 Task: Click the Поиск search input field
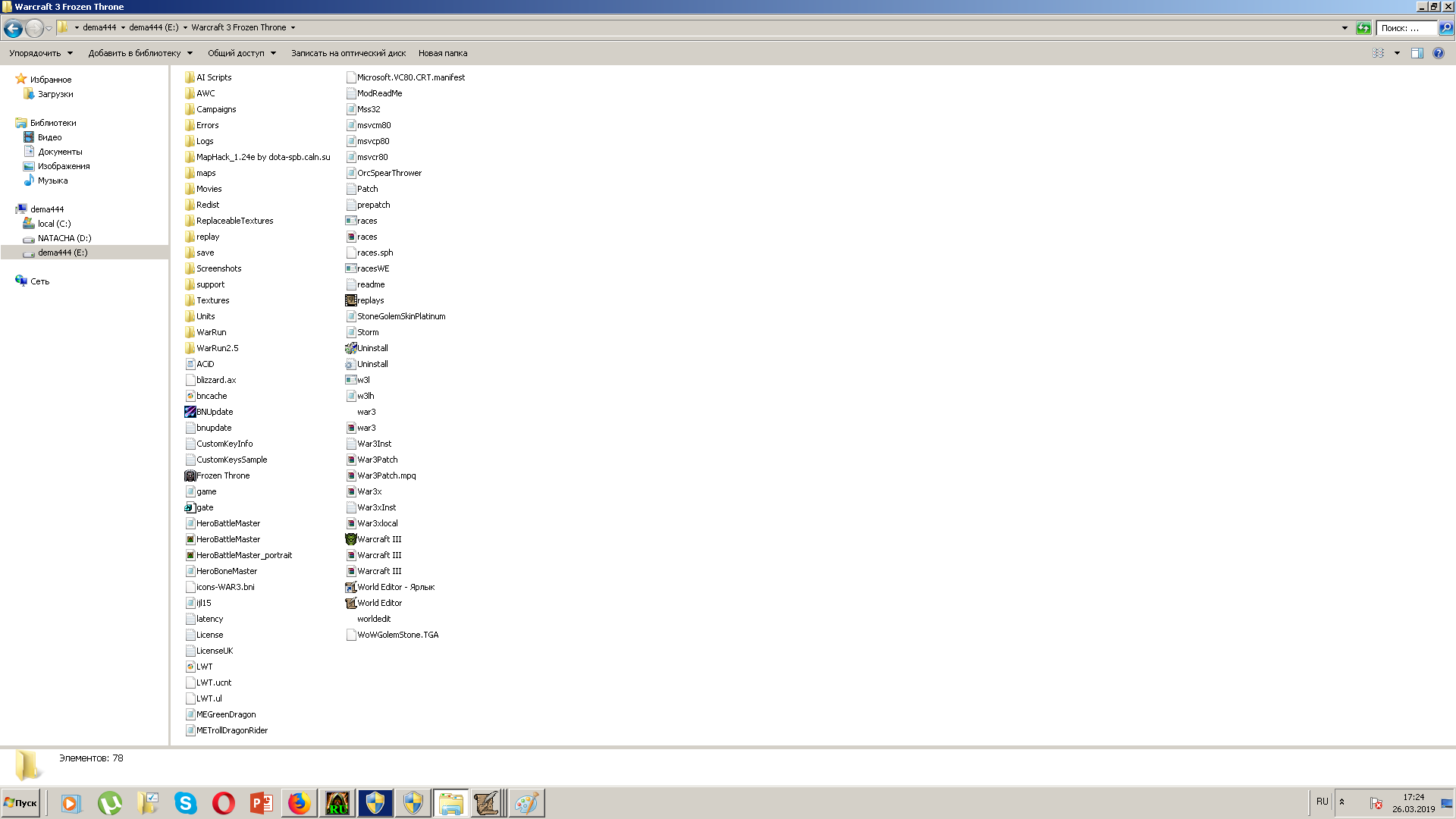point(1406,28)
